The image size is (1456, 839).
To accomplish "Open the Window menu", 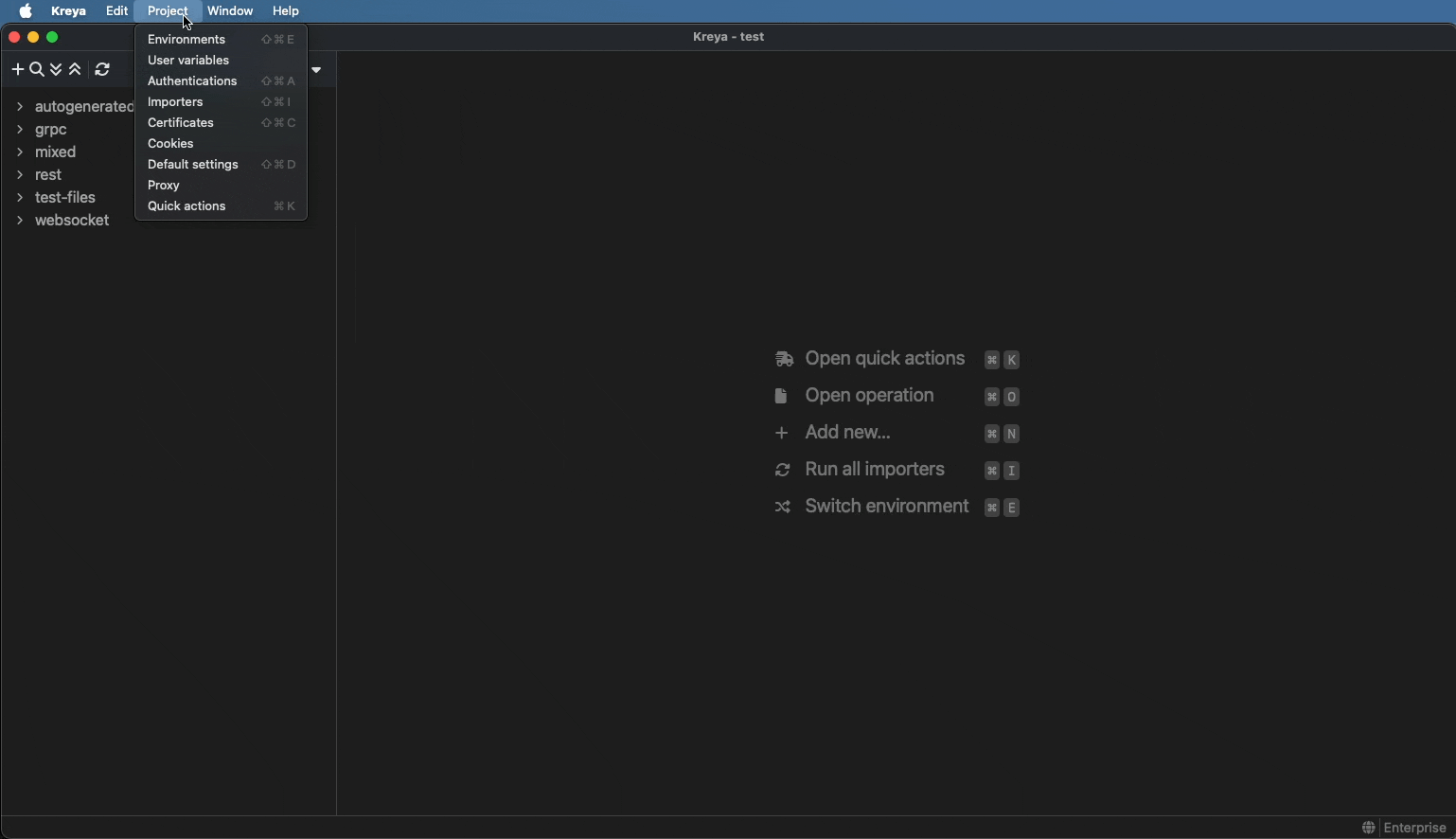I will 230,11.
